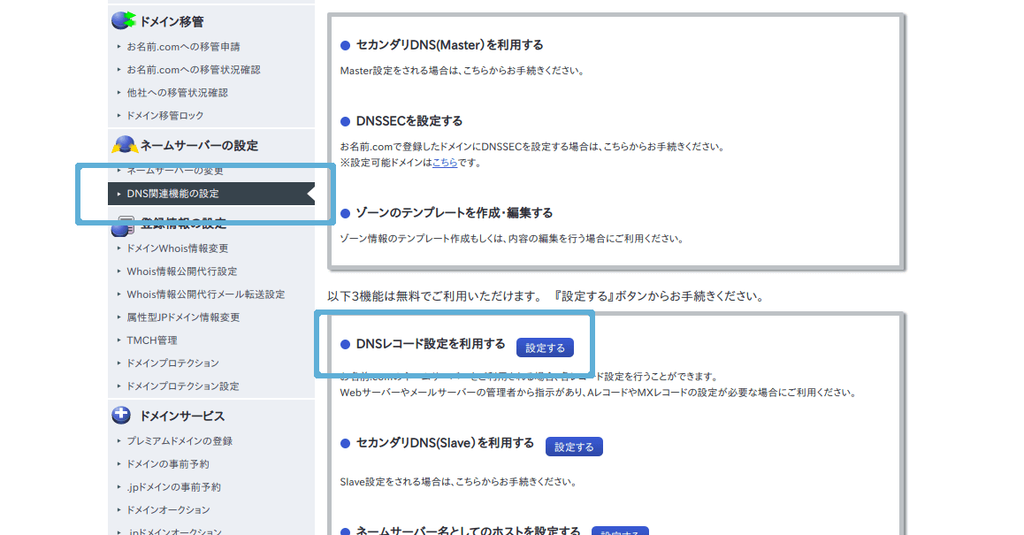The image size is (1024, 535).
Task: Click the ドメインサービス plus icon
Action: click(121, 415)
